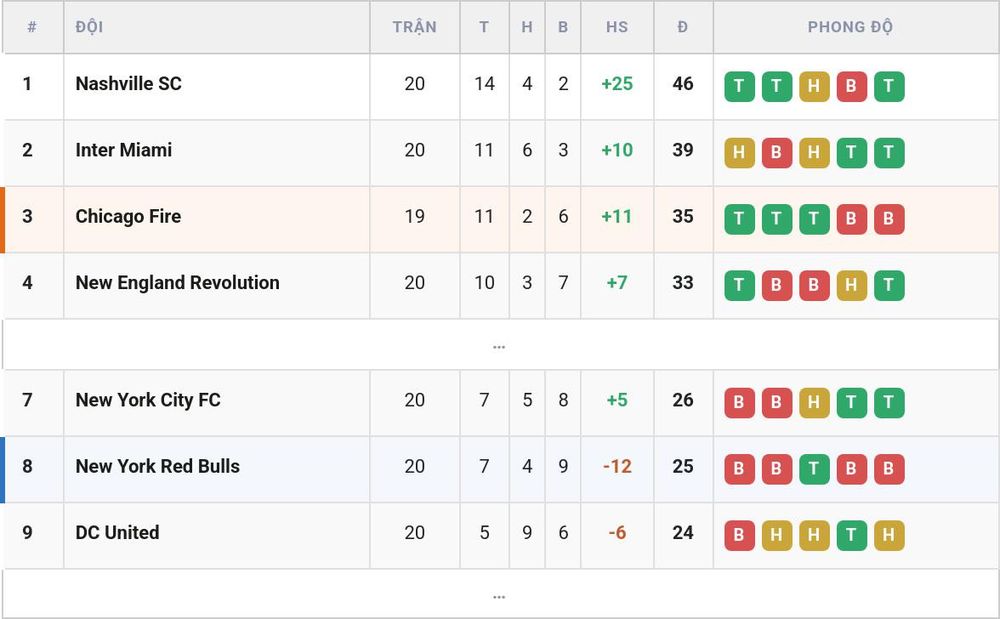Expand hidden rows below DC United
The width and height of the screenshot is (1000, 619).
[x=499, y=594]
